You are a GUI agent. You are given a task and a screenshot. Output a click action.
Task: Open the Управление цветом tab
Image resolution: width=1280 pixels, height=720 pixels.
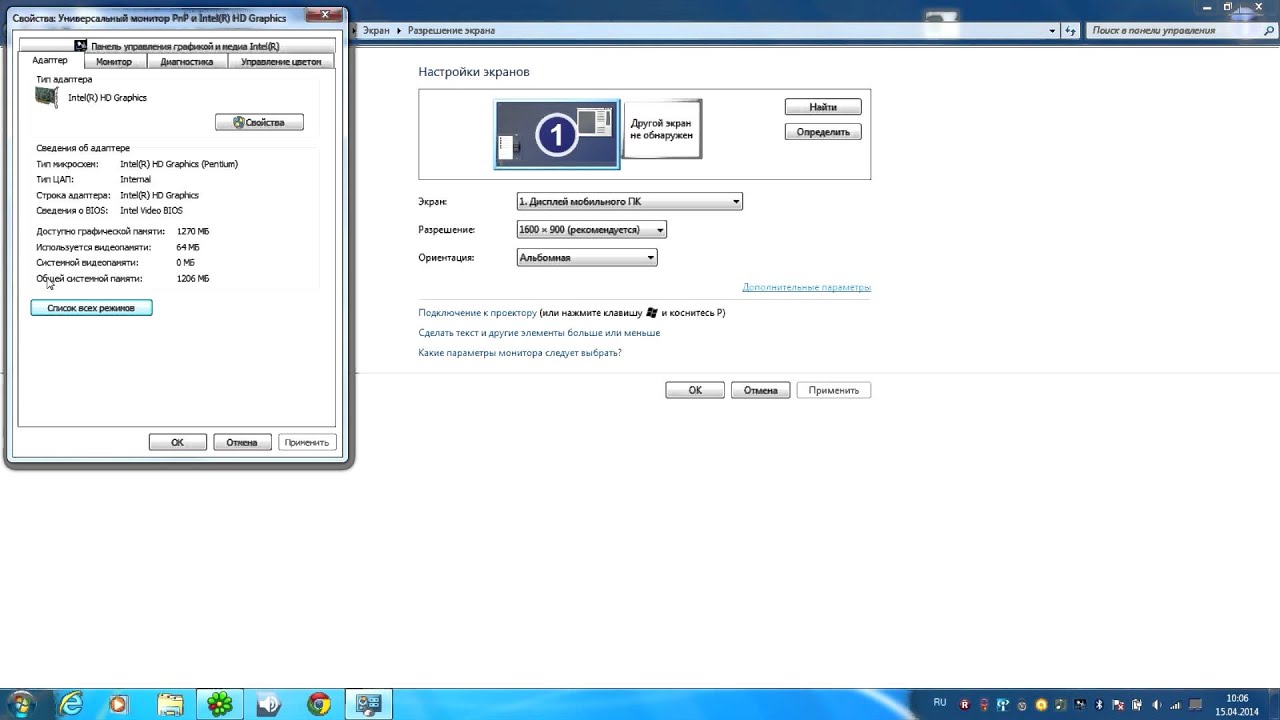281,62
